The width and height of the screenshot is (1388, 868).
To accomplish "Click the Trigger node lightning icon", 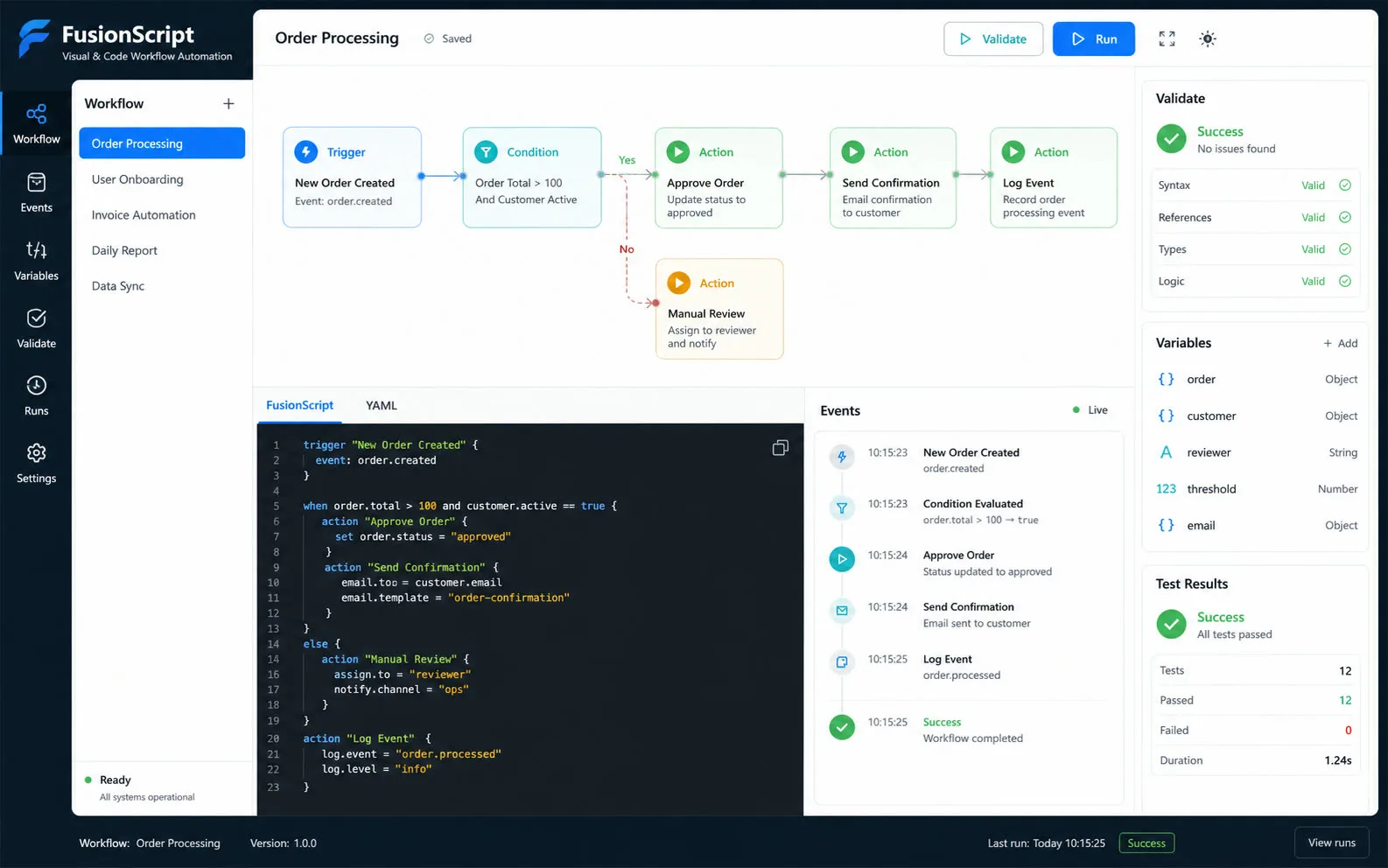I will (306, 151).
